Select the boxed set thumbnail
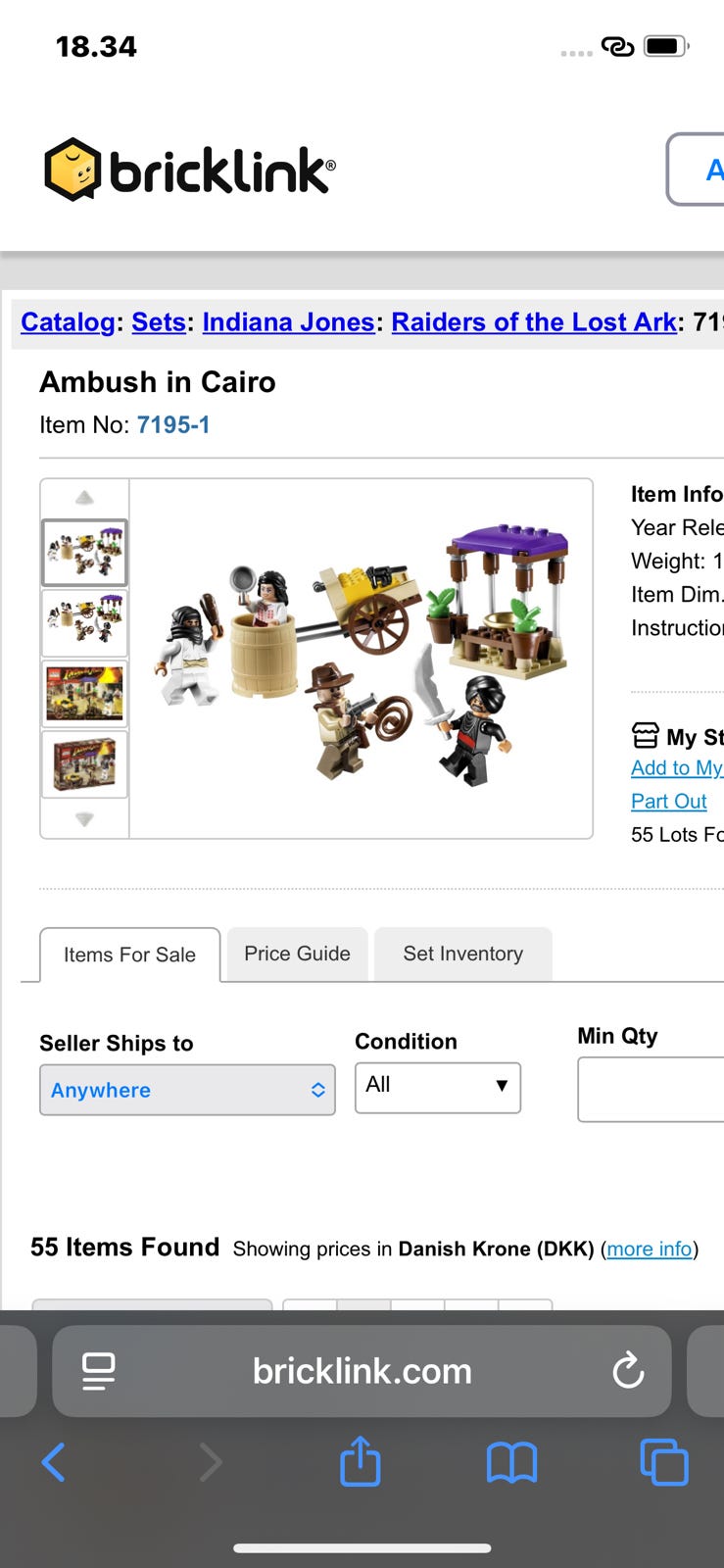The width and height of the screenshot is (724, 1568). [84, 763]
